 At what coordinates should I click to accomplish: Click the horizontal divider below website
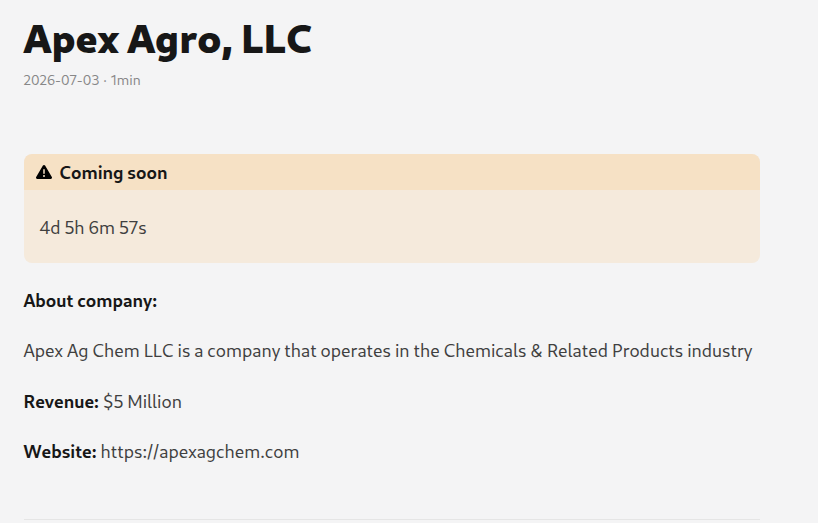(392, 519)
